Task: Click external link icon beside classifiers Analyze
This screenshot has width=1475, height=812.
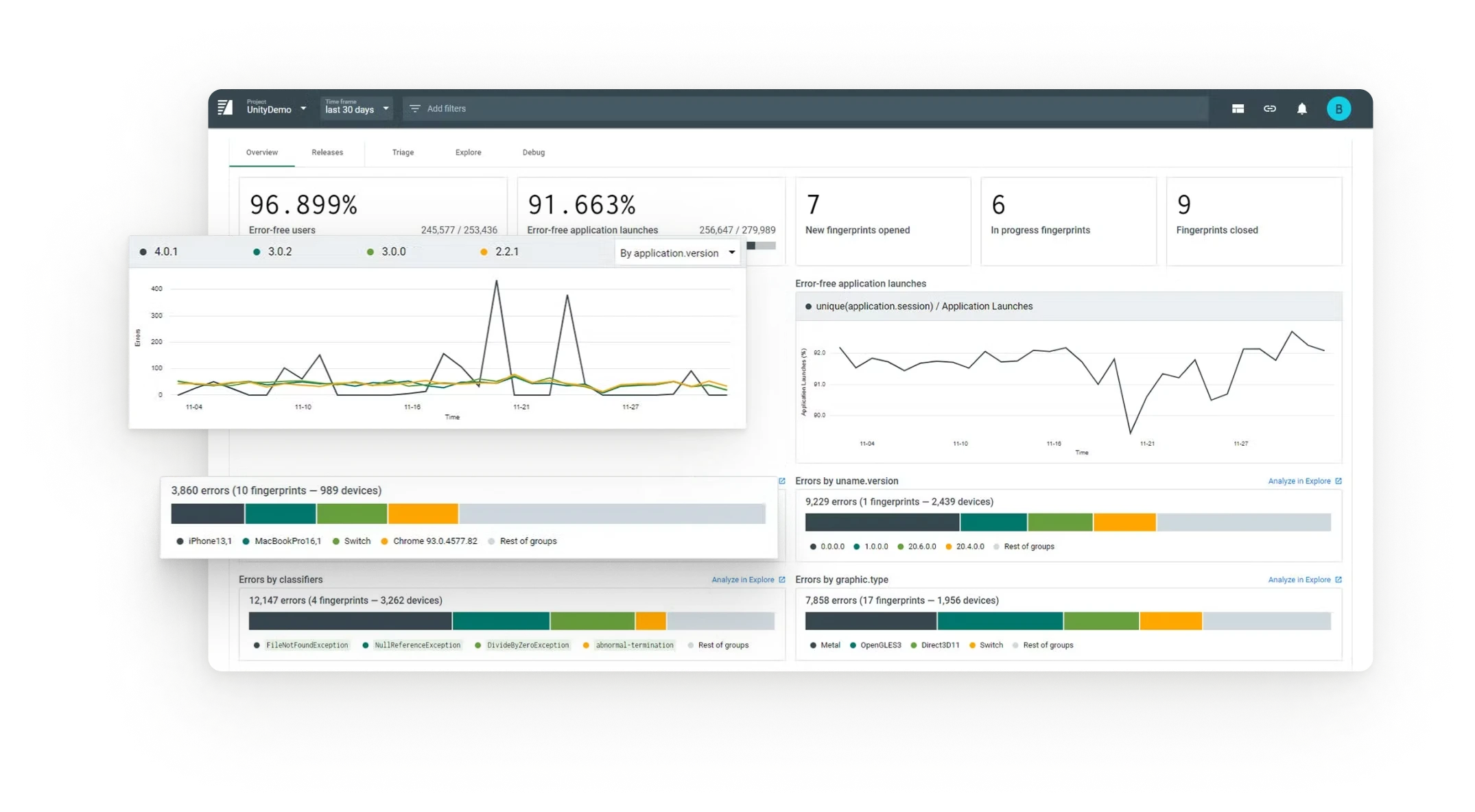Action: tap(781, 580)
